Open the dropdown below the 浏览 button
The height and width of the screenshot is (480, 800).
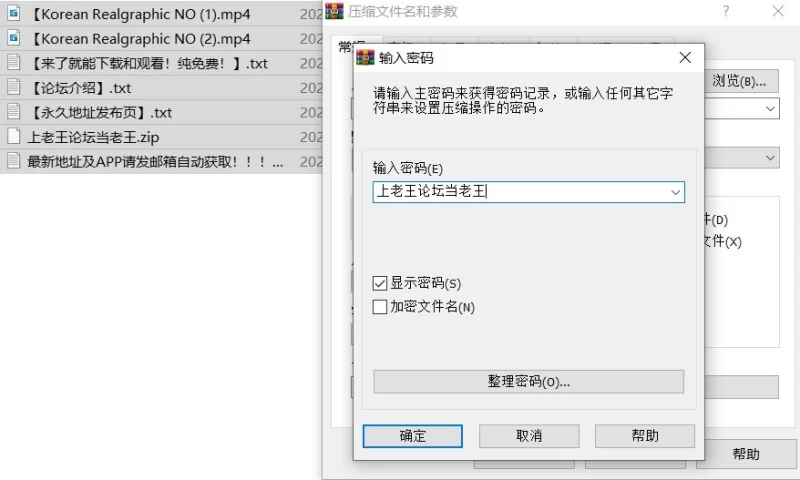pos(770,109)
